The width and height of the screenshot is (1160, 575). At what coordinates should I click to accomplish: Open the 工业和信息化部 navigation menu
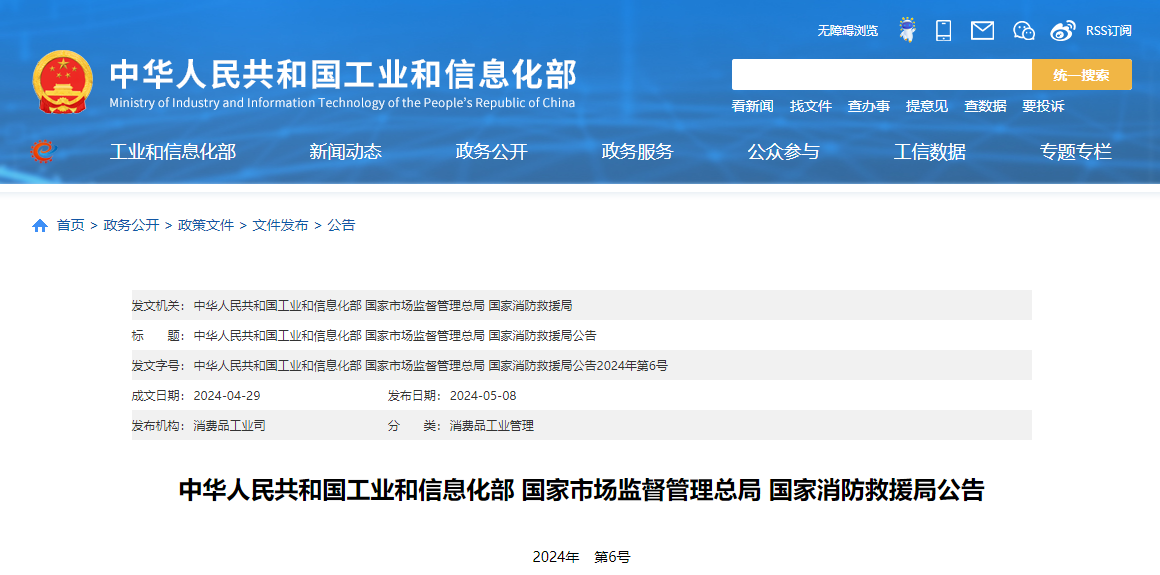172,152
